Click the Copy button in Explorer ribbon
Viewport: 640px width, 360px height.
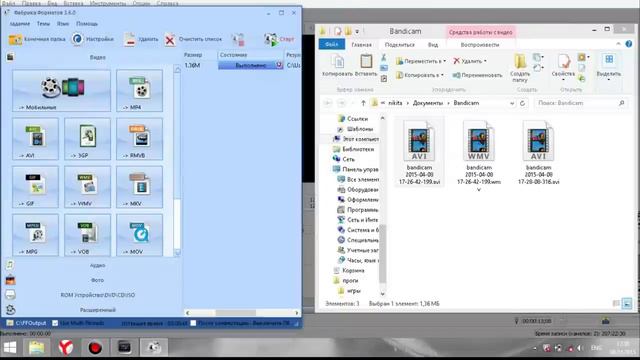pyautogui.click(x=338, y=65)
